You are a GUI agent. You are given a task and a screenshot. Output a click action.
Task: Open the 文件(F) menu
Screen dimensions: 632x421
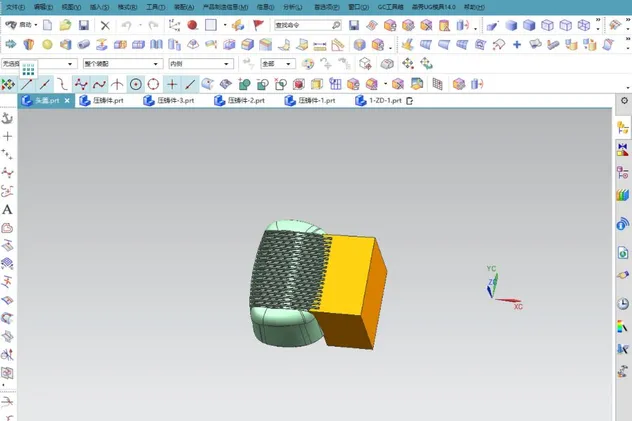(15, 6)
